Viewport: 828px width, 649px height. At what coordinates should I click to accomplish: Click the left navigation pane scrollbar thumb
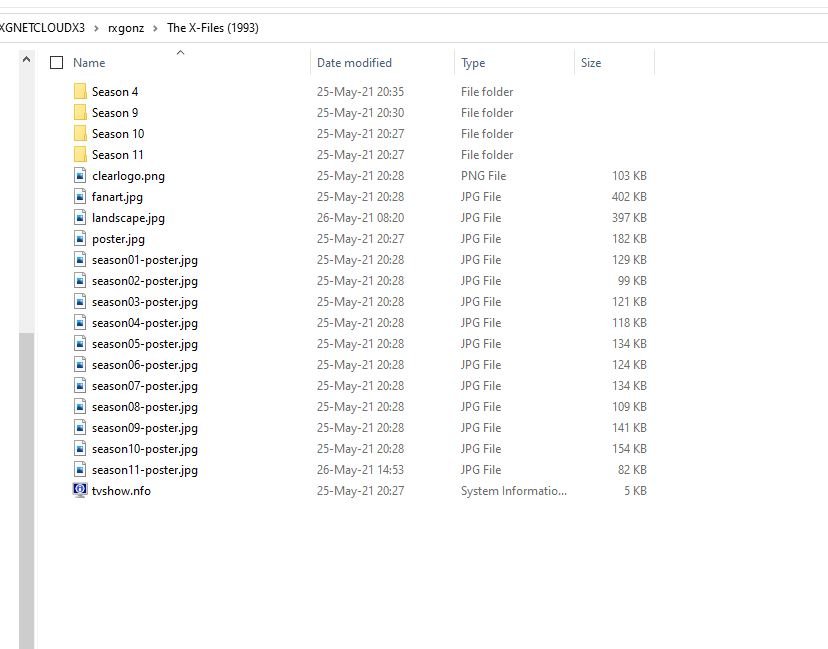pos(26,490)
